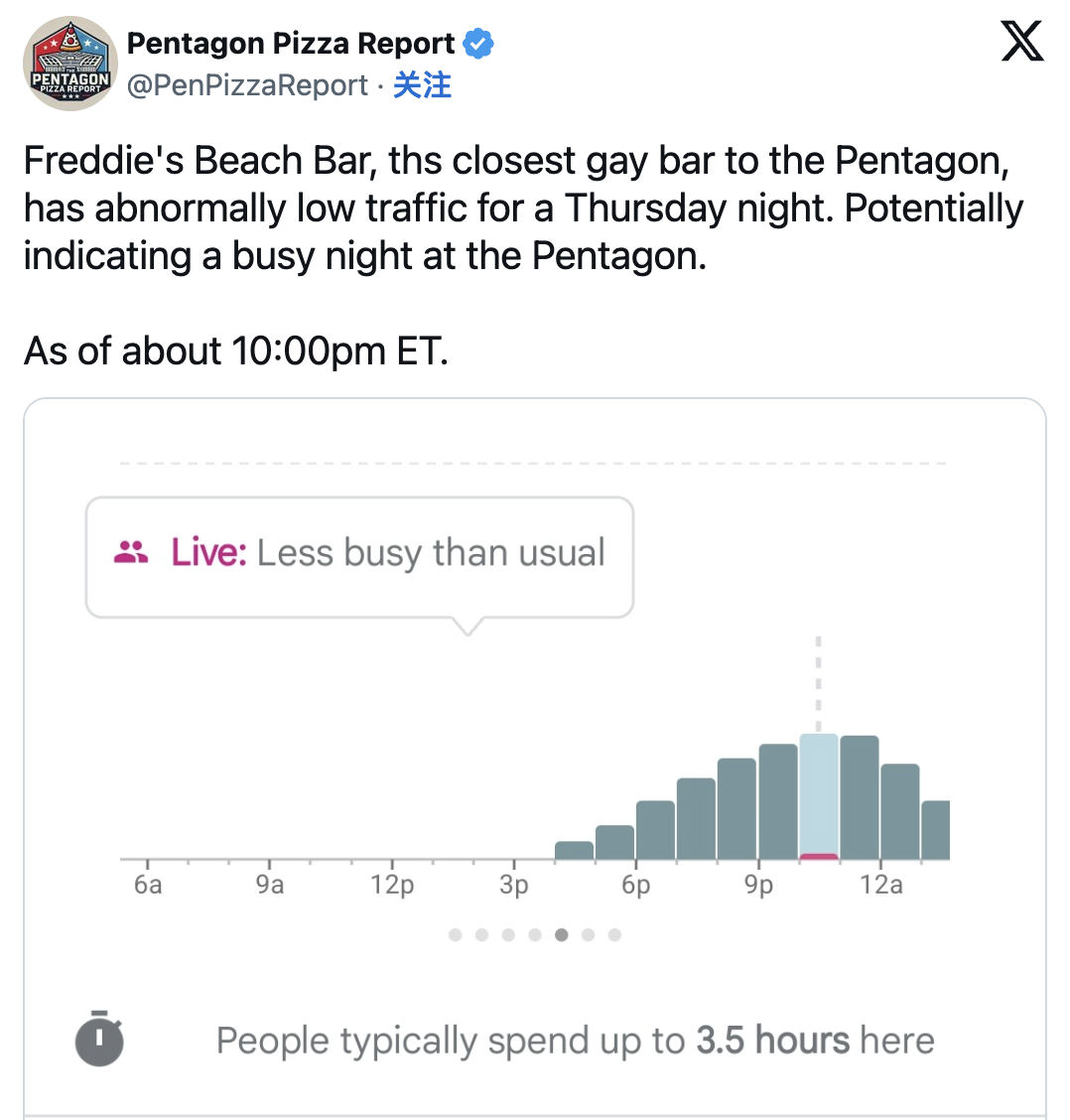Click the Pentagon Pizza Report profile avatar
Image resolution: width=1070 pixels, height=1120 pixels.
click(70, 63)
